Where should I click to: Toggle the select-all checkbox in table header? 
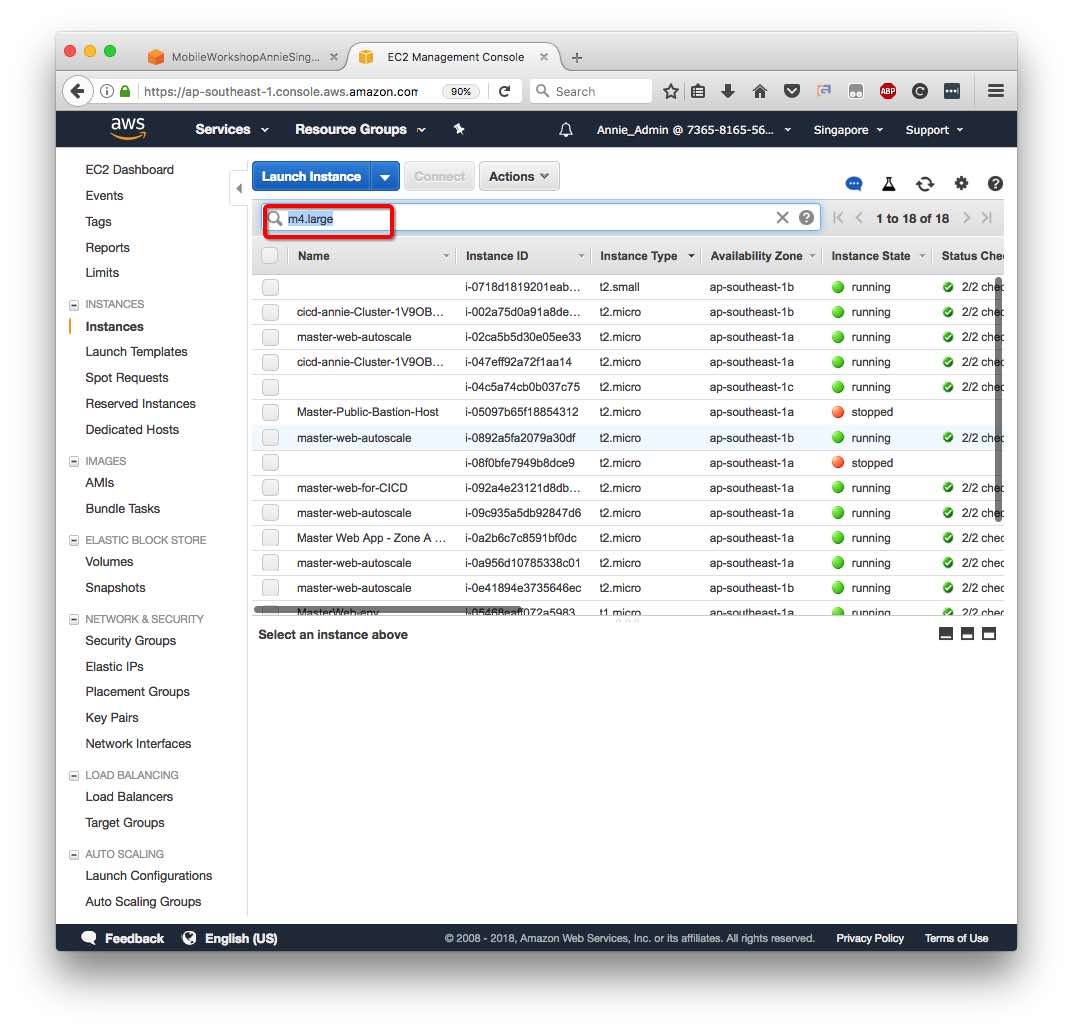270,256
